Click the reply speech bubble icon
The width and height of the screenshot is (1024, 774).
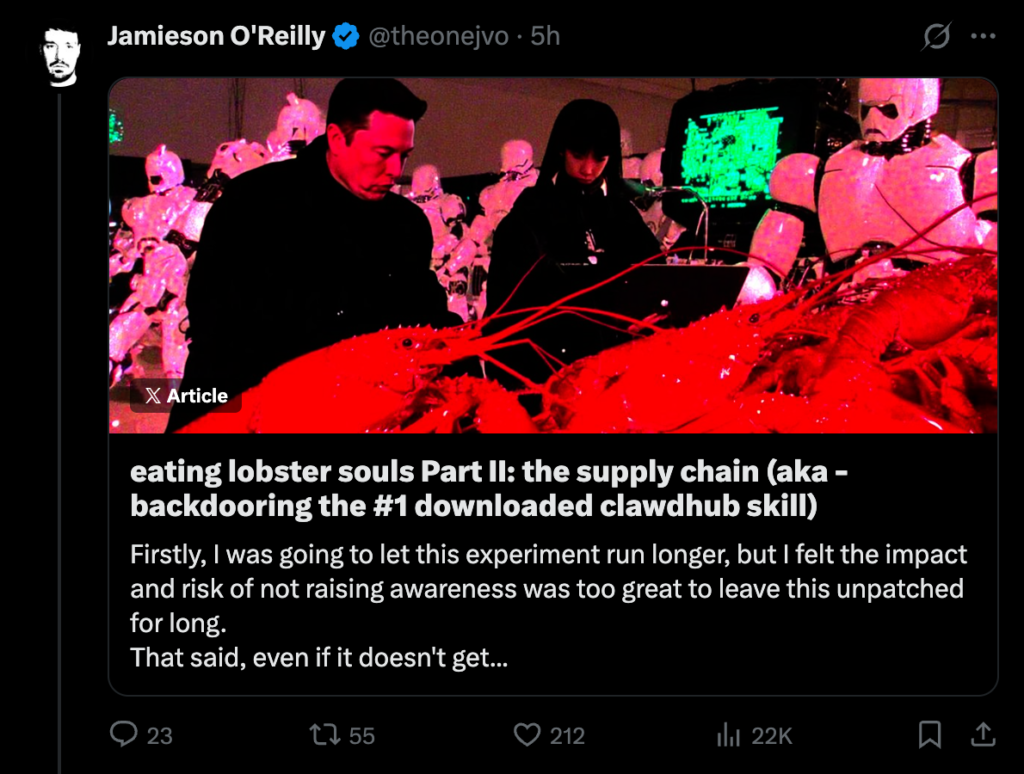coord(124,735)
